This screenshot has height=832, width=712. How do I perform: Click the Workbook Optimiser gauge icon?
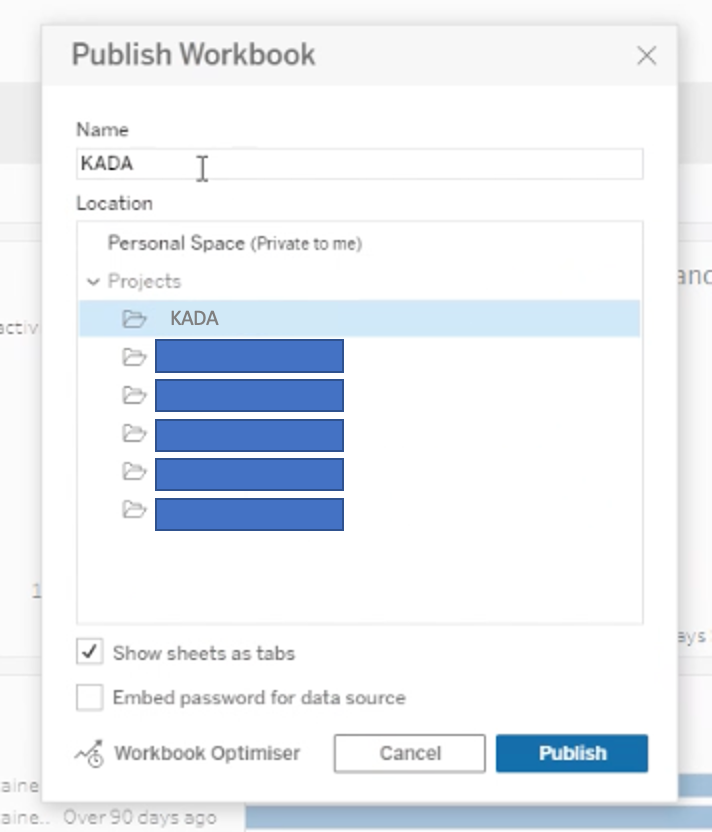(x=90, y=754)
